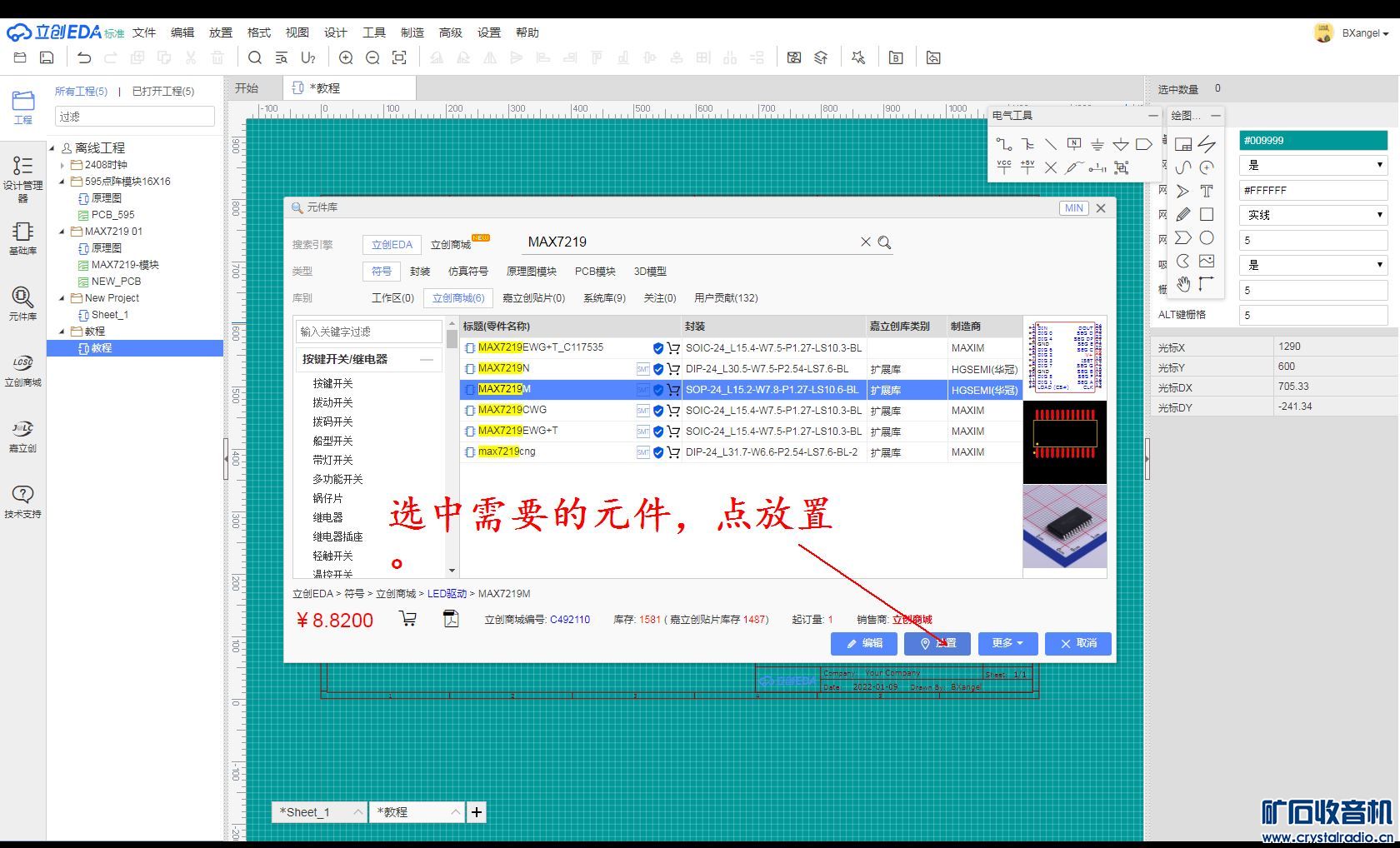
Task: Select the Ellipse drawing tool
Action: click(1207, 237)
